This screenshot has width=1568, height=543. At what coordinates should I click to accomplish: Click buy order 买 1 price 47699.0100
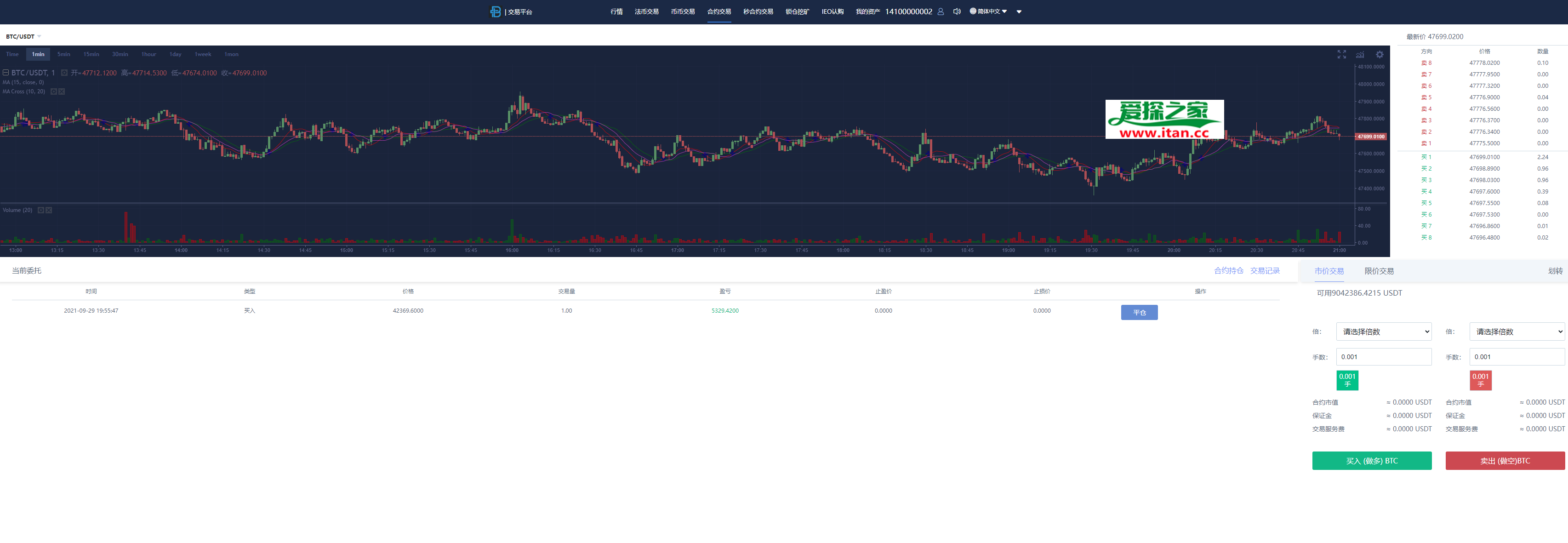coord(1484,157)
